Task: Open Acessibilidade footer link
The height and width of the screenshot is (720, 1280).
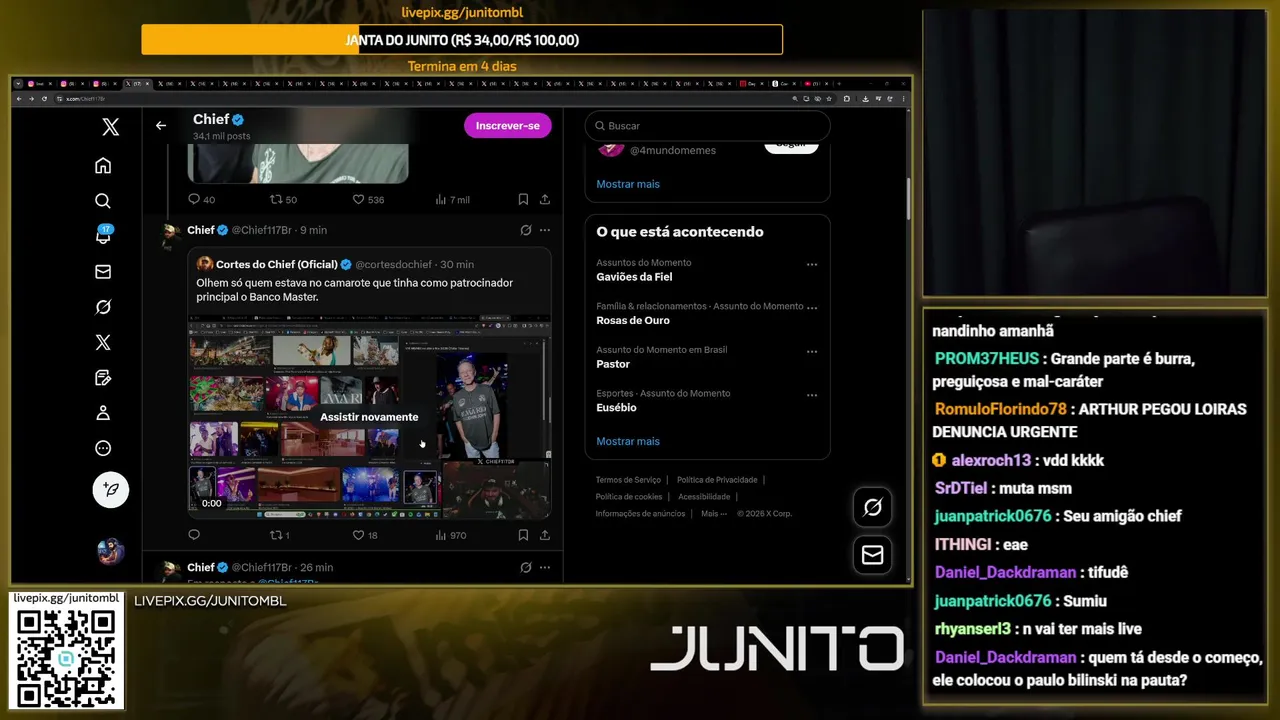Action: tap(704, 497)
